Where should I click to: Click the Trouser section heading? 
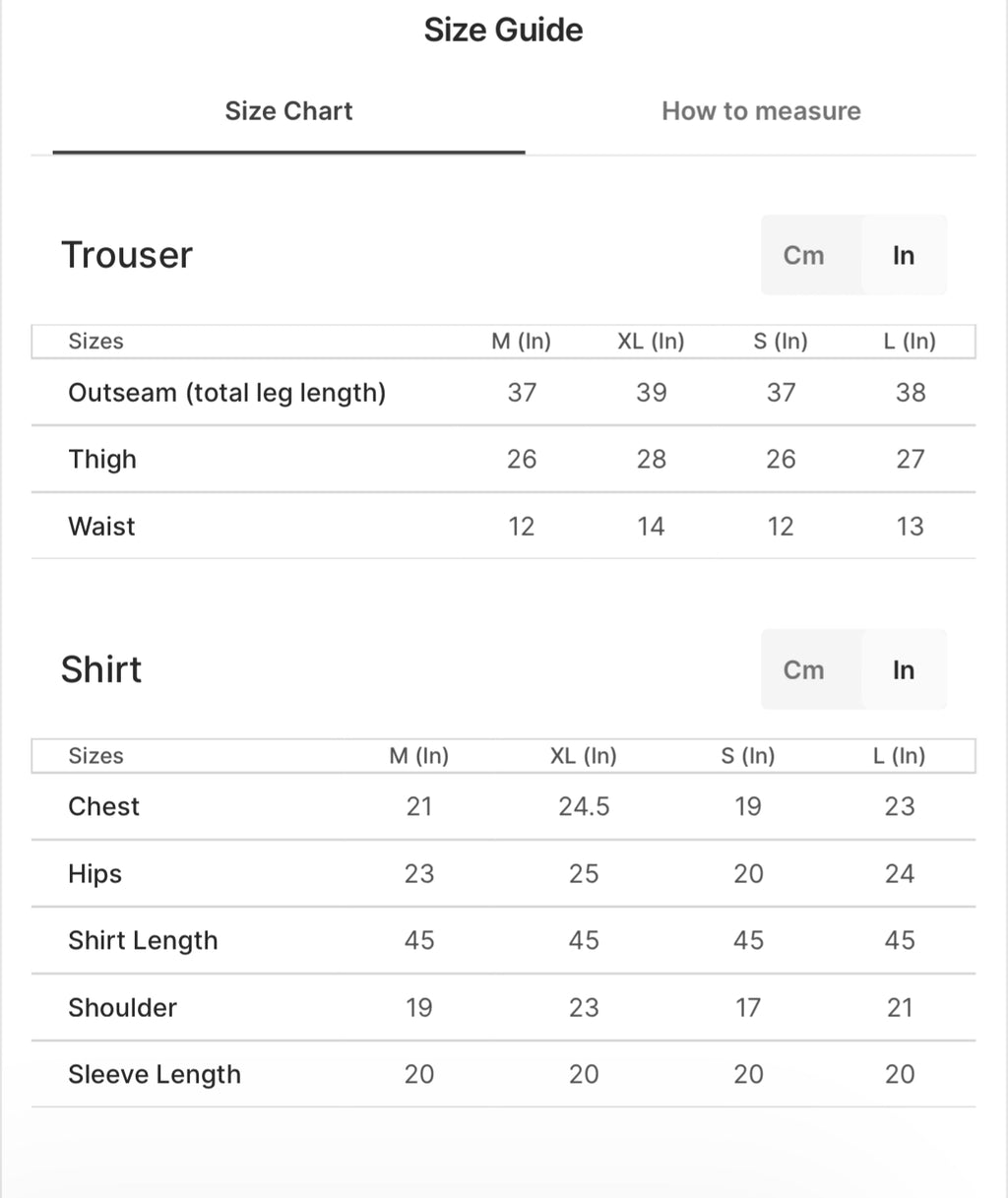tap(127, 255)
